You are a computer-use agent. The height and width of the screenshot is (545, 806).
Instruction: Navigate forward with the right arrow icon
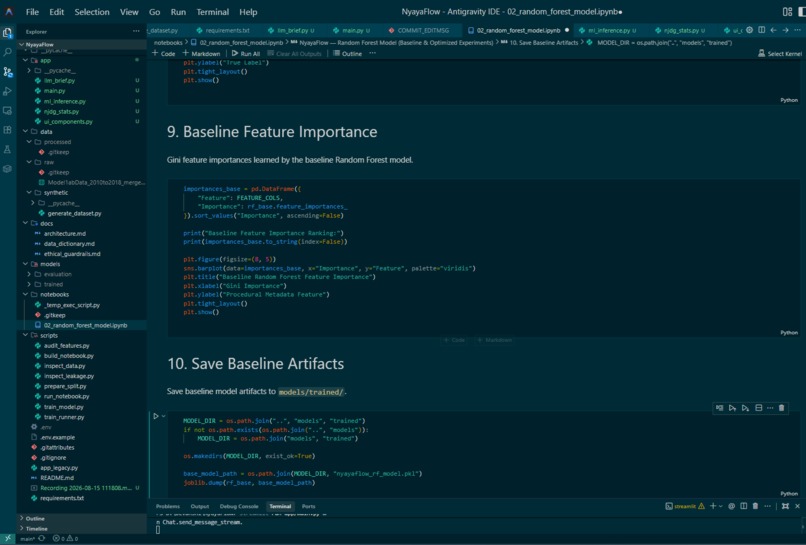tap(785, 30)
